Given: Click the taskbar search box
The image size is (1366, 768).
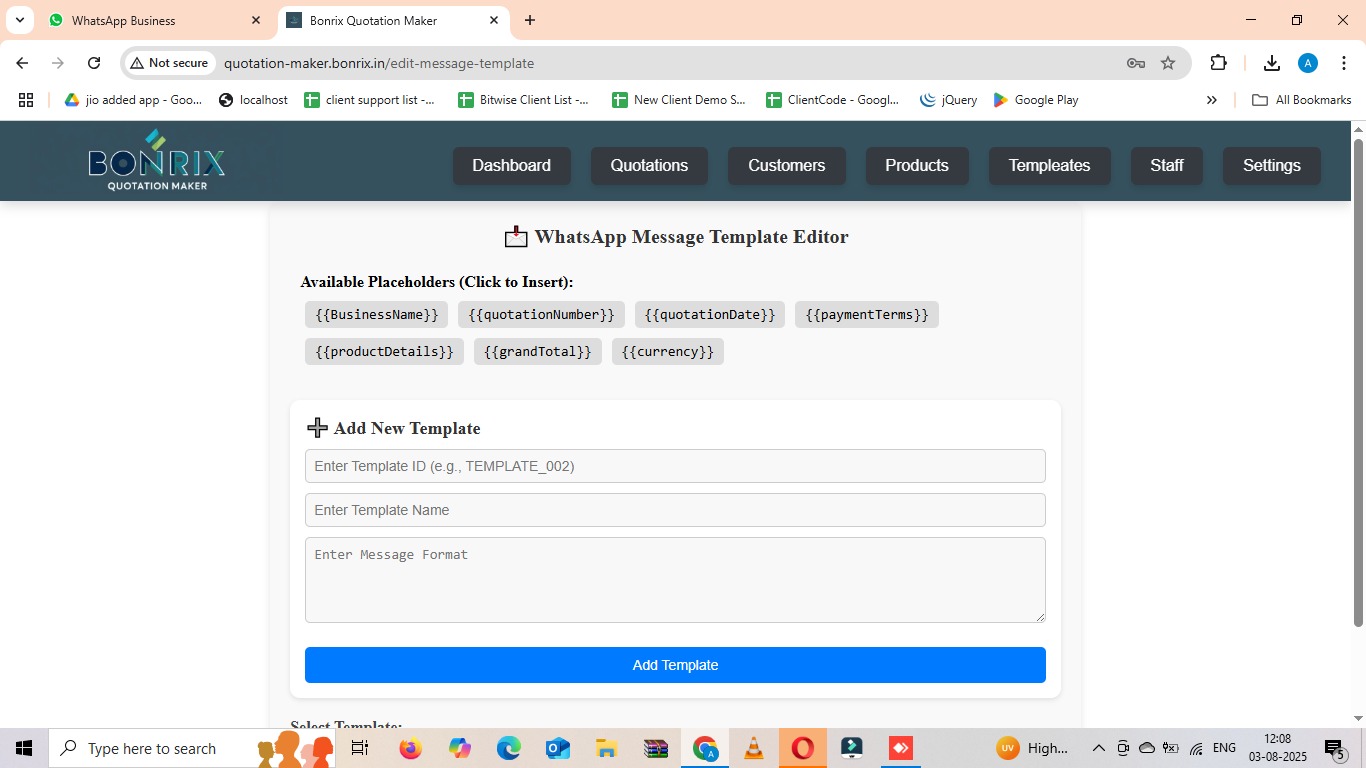Looking at the screenshot, I should [190, 748].
